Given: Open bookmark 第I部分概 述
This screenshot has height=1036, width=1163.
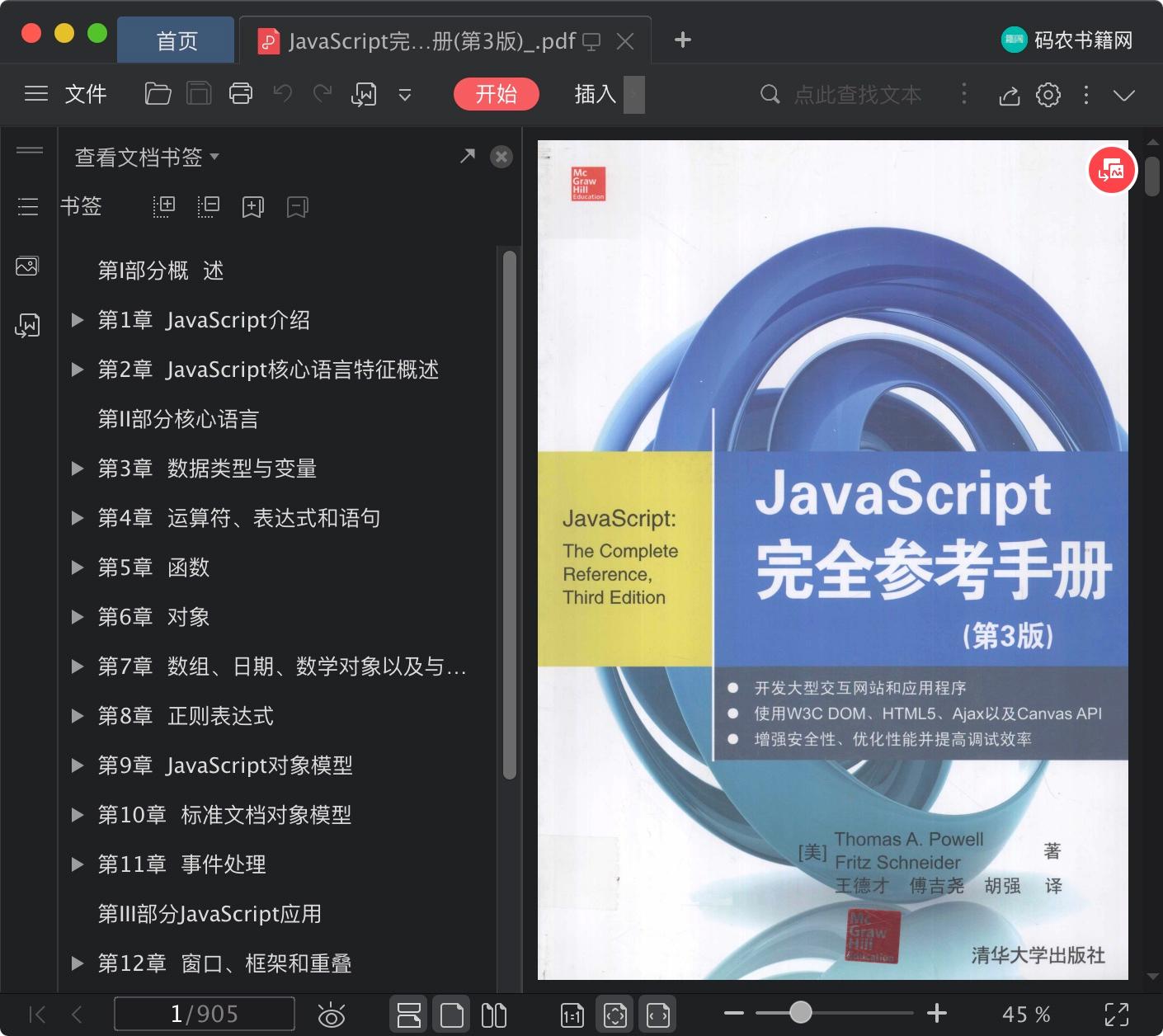Looking at the screenshot, I should [x=161, y=271].
